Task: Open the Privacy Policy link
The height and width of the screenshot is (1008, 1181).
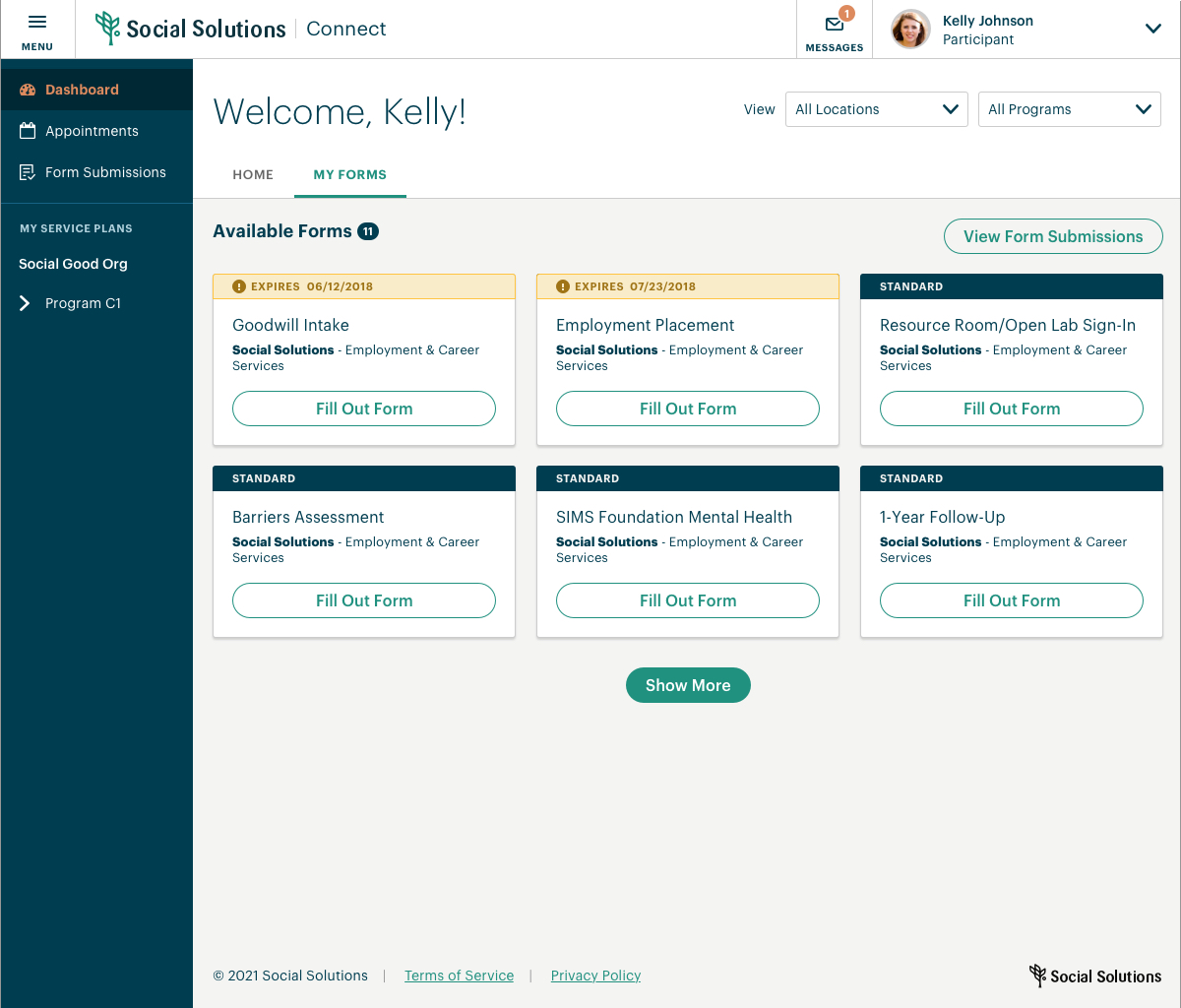Action: pos(595,976)
